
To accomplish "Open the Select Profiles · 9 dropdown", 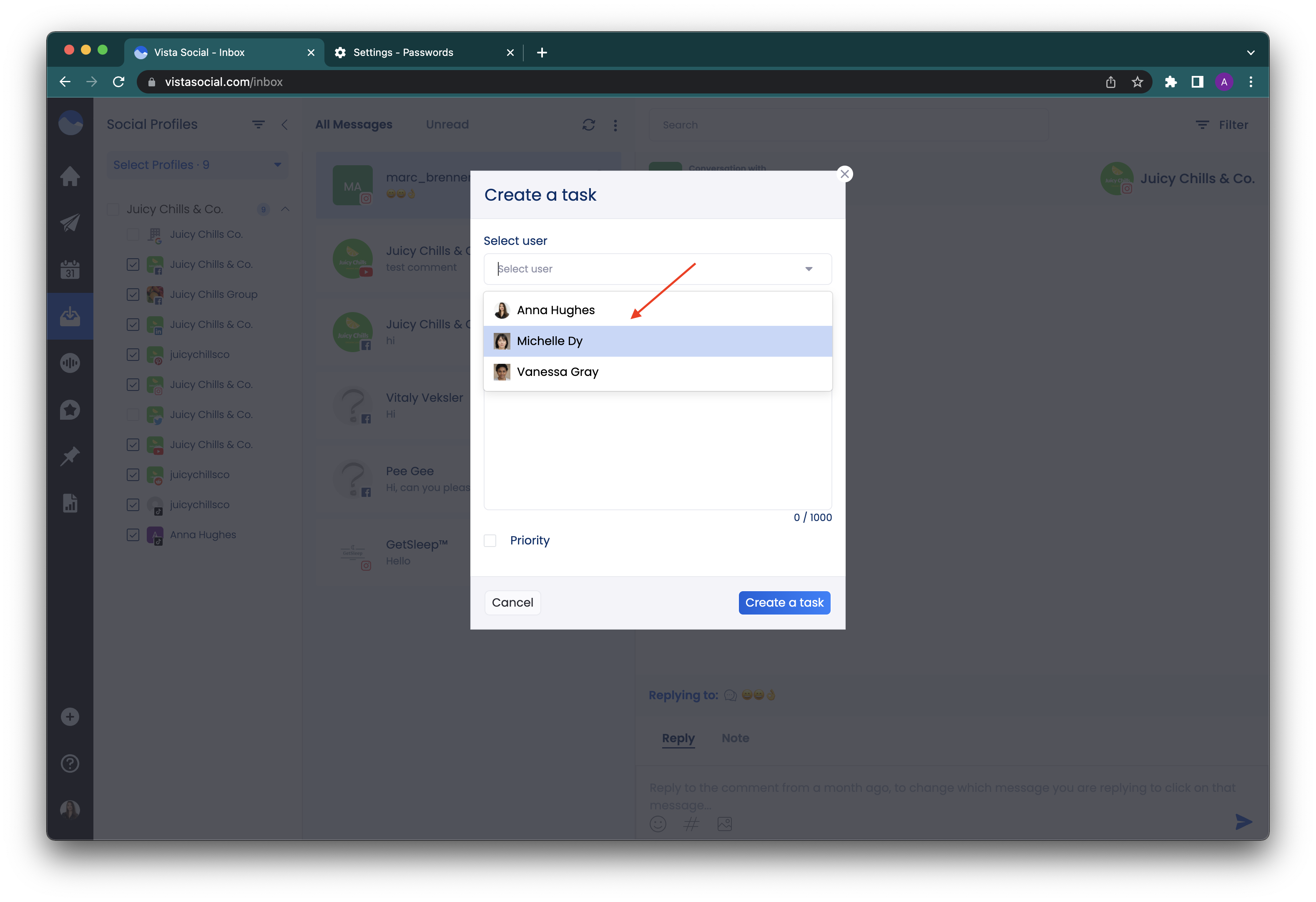I will coord(197,165).
